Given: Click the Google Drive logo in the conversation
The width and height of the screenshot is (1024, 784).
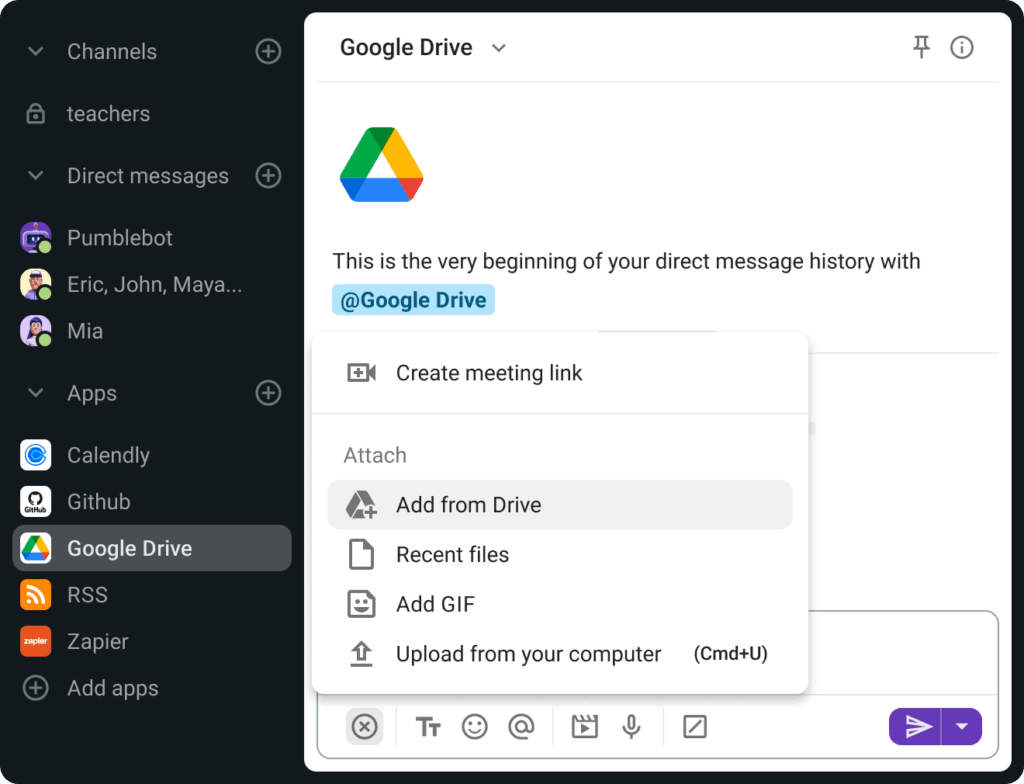Looking at the screenshot, I should tap(381, 165).
